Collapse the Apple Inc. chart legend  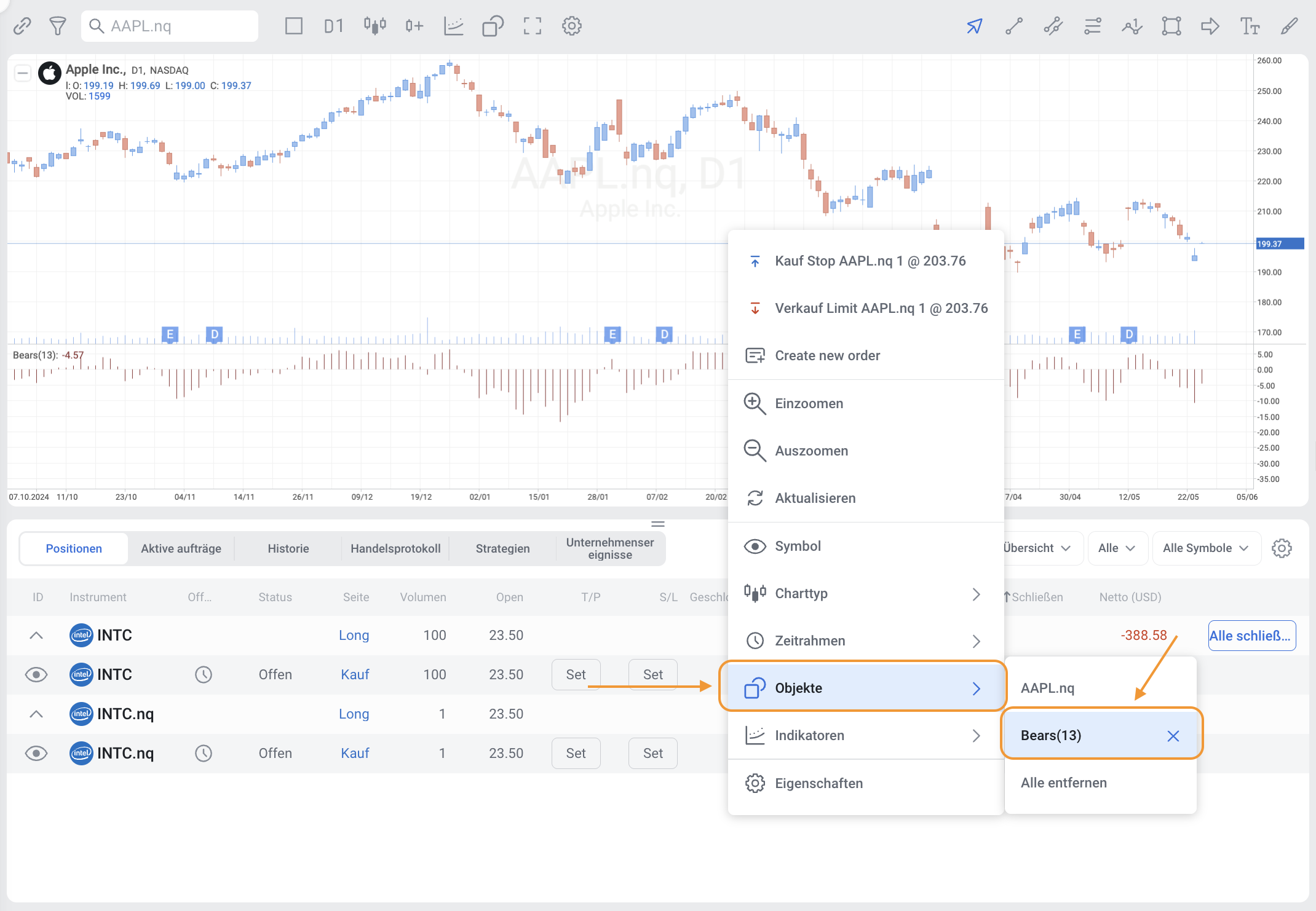pos(23,74)
